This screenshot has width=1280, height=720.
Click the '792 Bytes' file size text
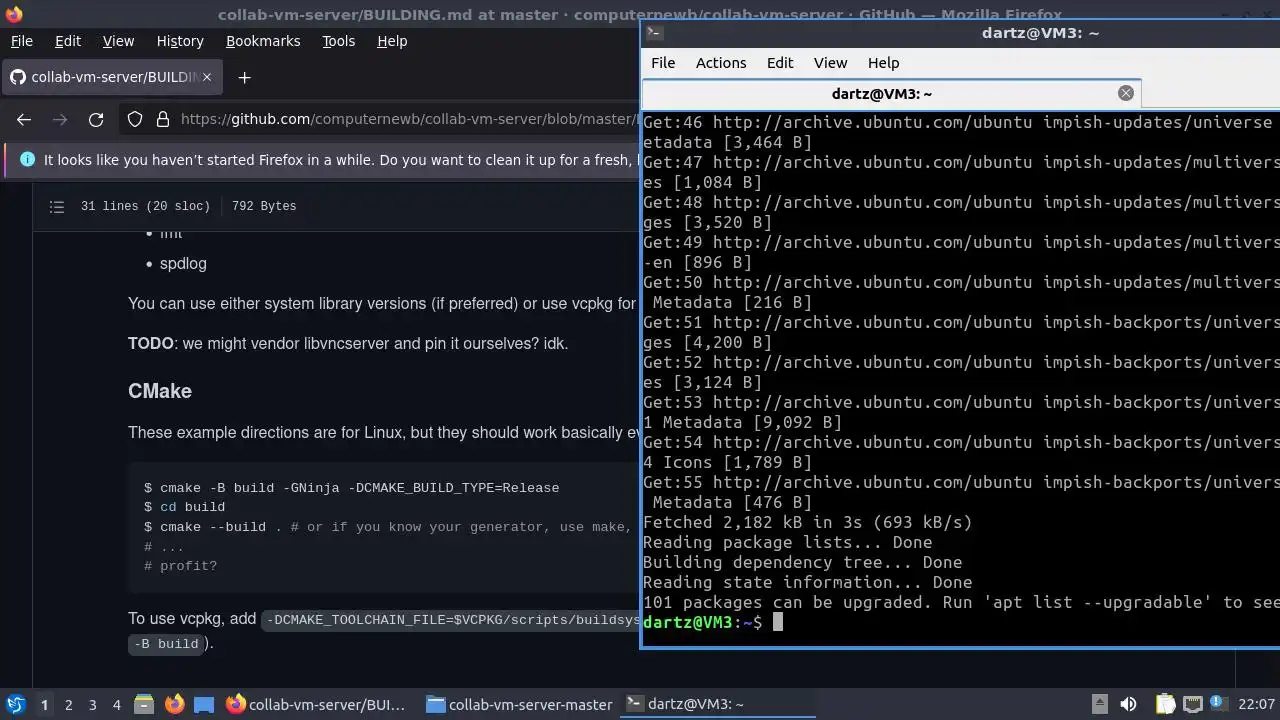click(x=264, y=206)
